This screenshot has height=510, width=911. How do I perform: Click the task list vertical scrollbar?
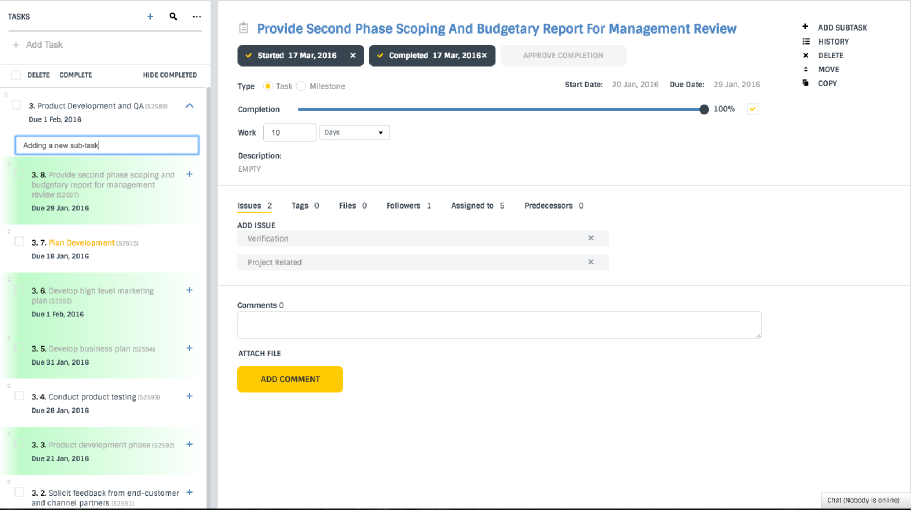click(x=209, y=296)
